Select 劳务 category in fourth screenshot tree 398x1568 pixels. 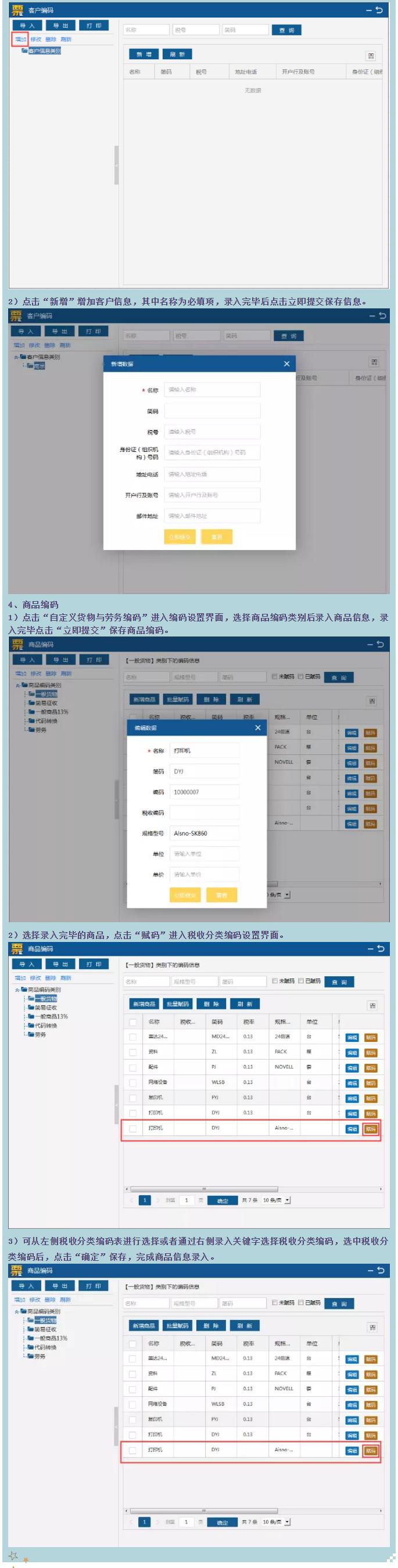[x=40, y=1034]
